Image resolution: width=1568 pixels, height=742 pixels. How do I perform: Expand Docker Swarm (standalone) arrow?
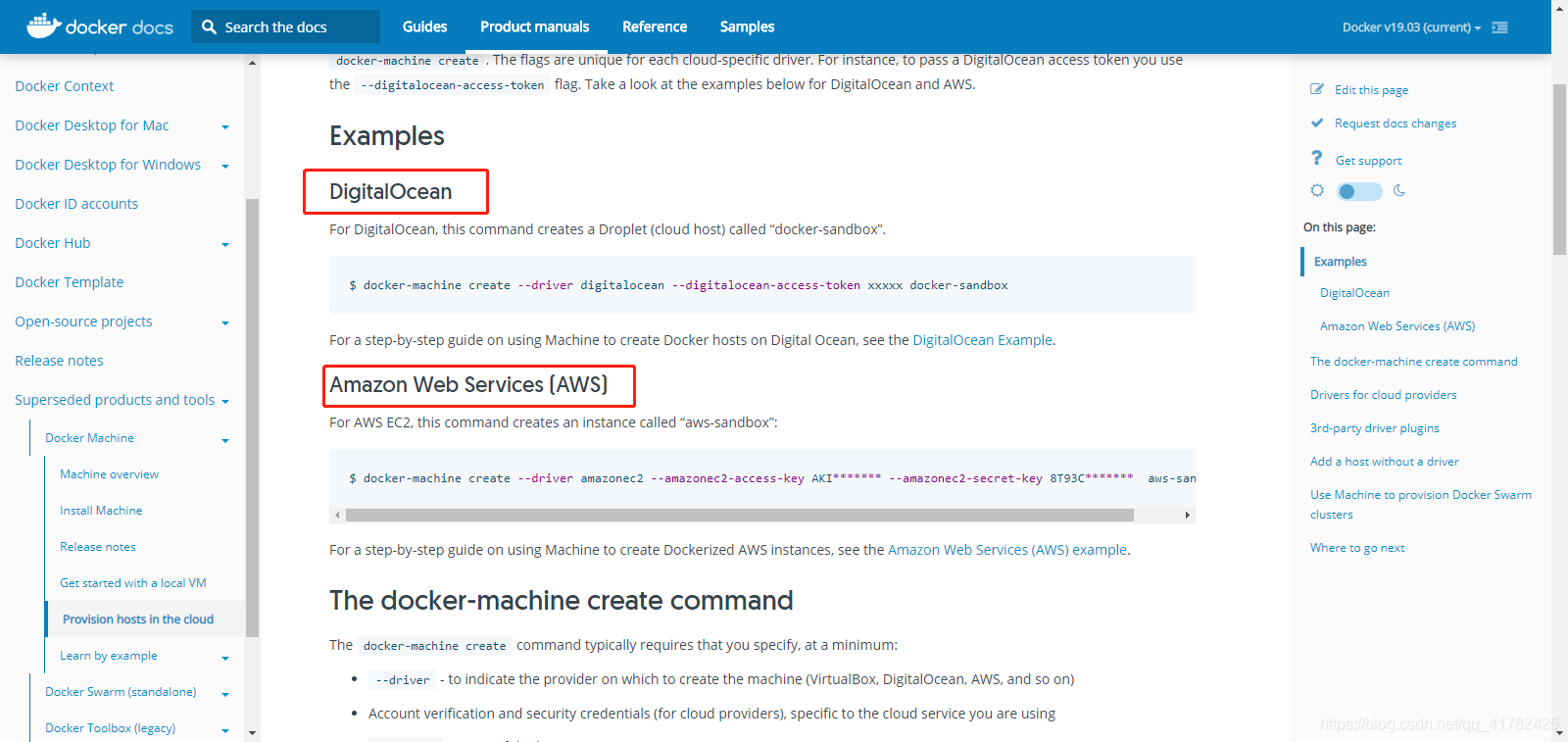[225, 694]
